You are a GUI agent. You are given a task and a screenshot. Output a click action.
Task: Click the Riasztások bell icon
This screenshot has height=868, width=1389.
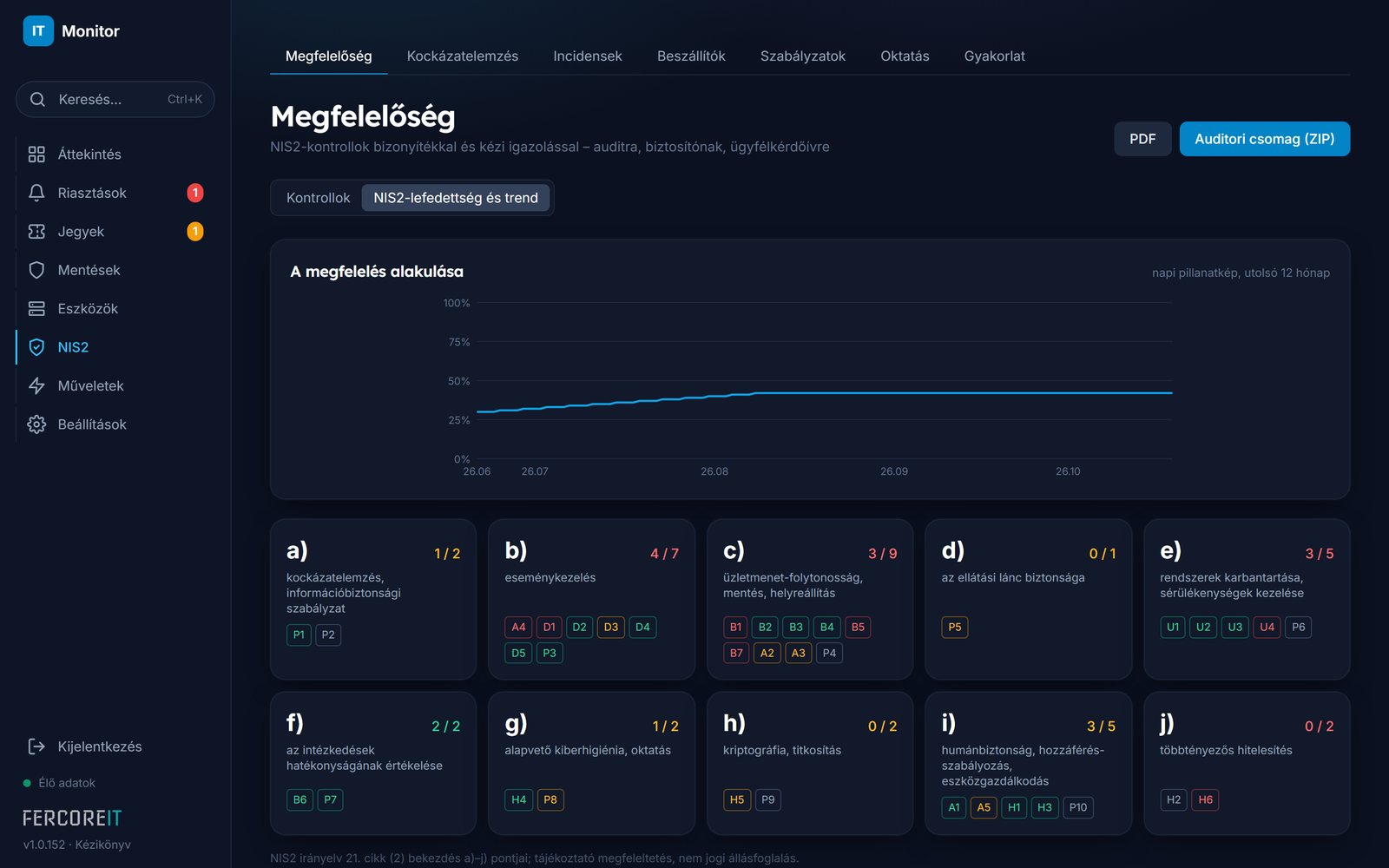(36, 193)
